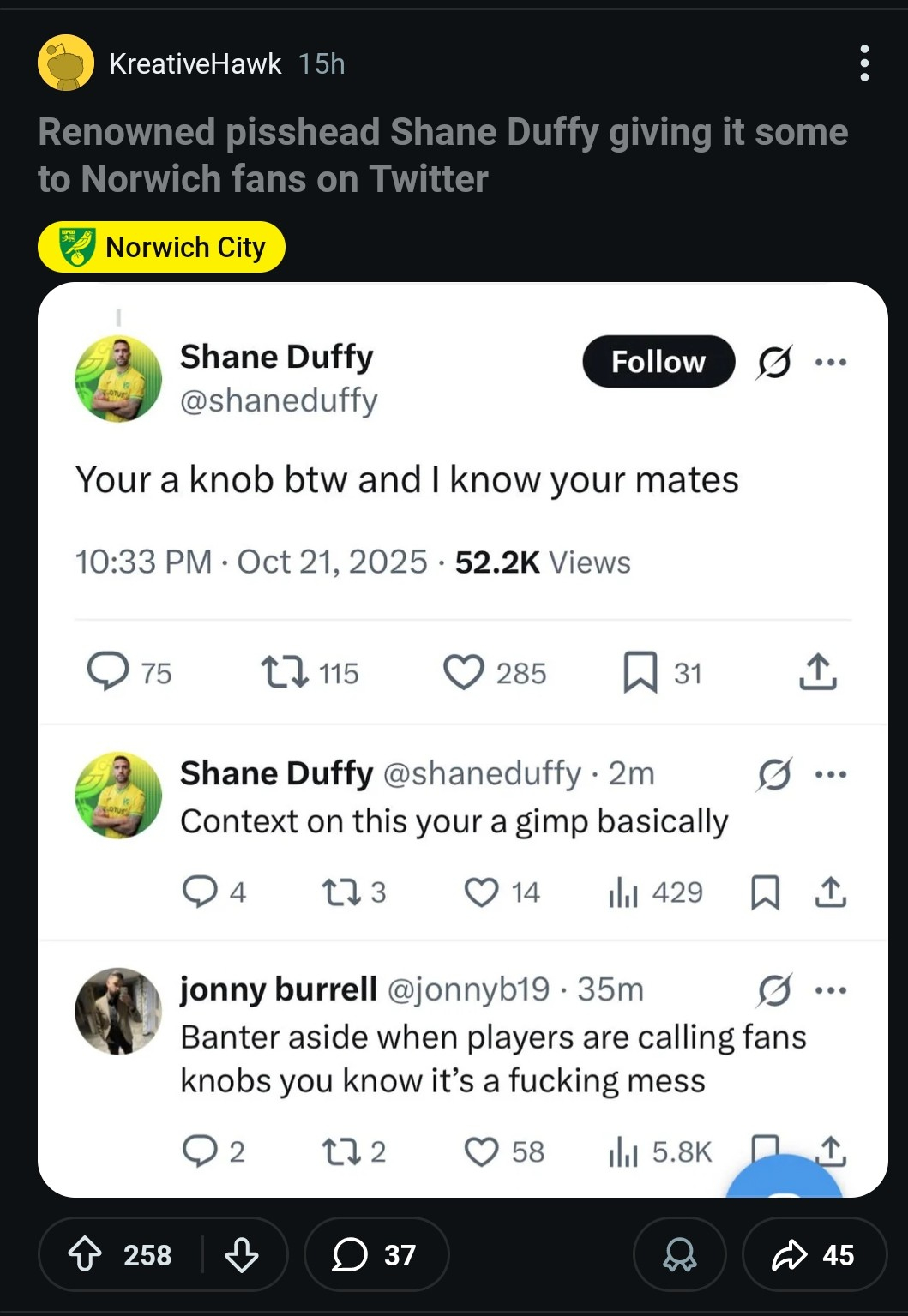Viewport: 908px width, 1316px height.
Task: Open more options on jonny burrell's tweet
Action: [x=831, y=990]
